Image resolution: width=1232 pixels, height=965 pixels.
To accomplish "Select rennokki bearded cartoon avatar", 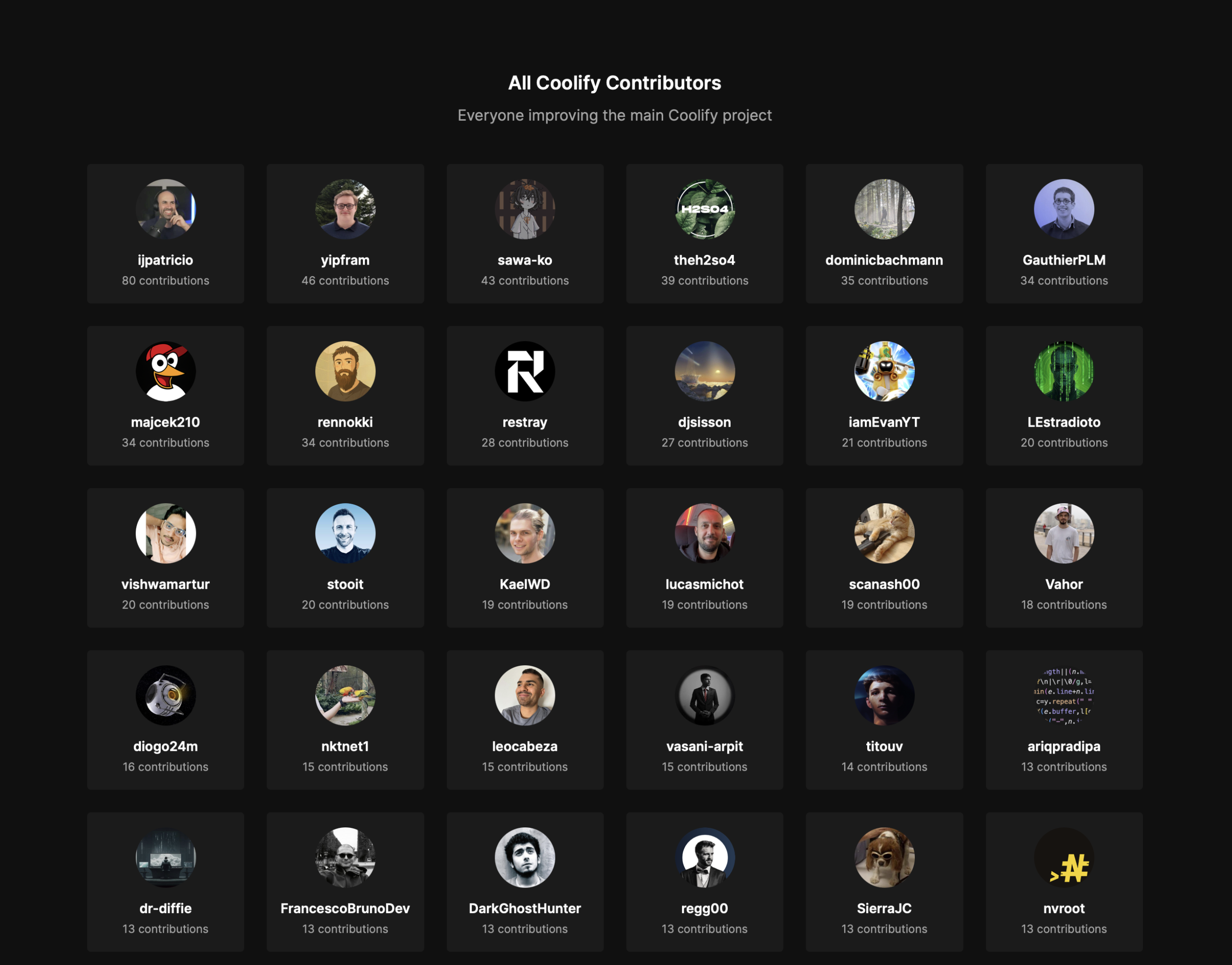I will [345, 371].
